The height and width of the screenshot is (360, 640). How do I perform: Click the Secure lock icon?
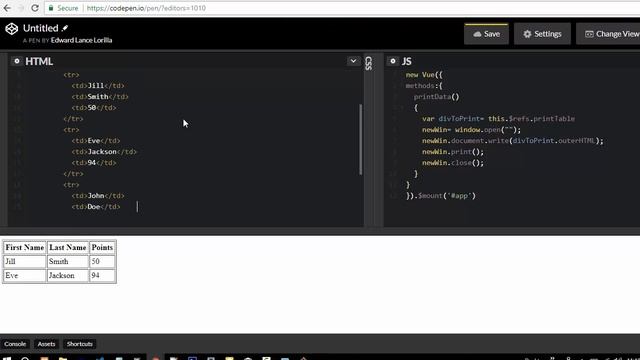(51, 8)
